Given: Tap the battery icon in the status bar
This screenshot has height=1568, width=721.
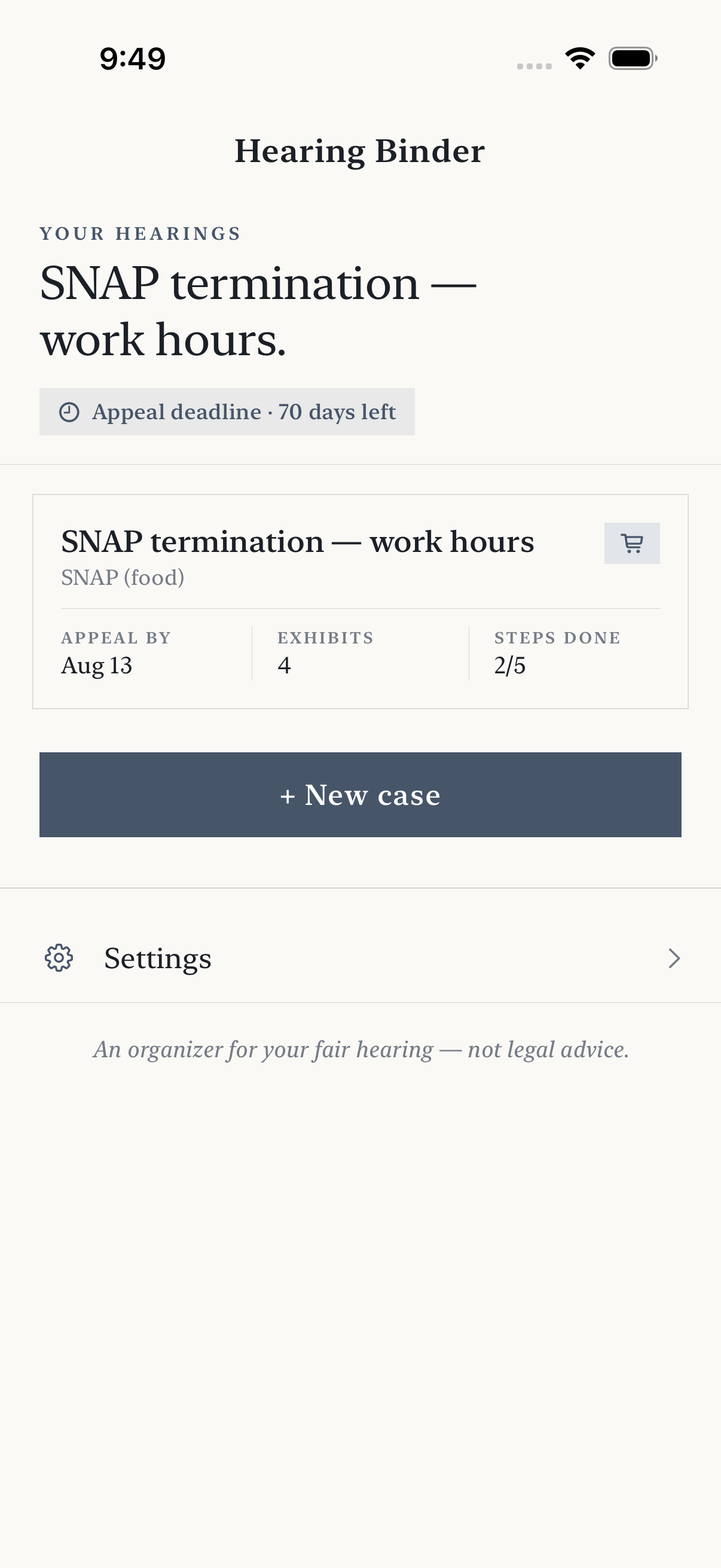Looking at the screenshot, I should point(633,59).
